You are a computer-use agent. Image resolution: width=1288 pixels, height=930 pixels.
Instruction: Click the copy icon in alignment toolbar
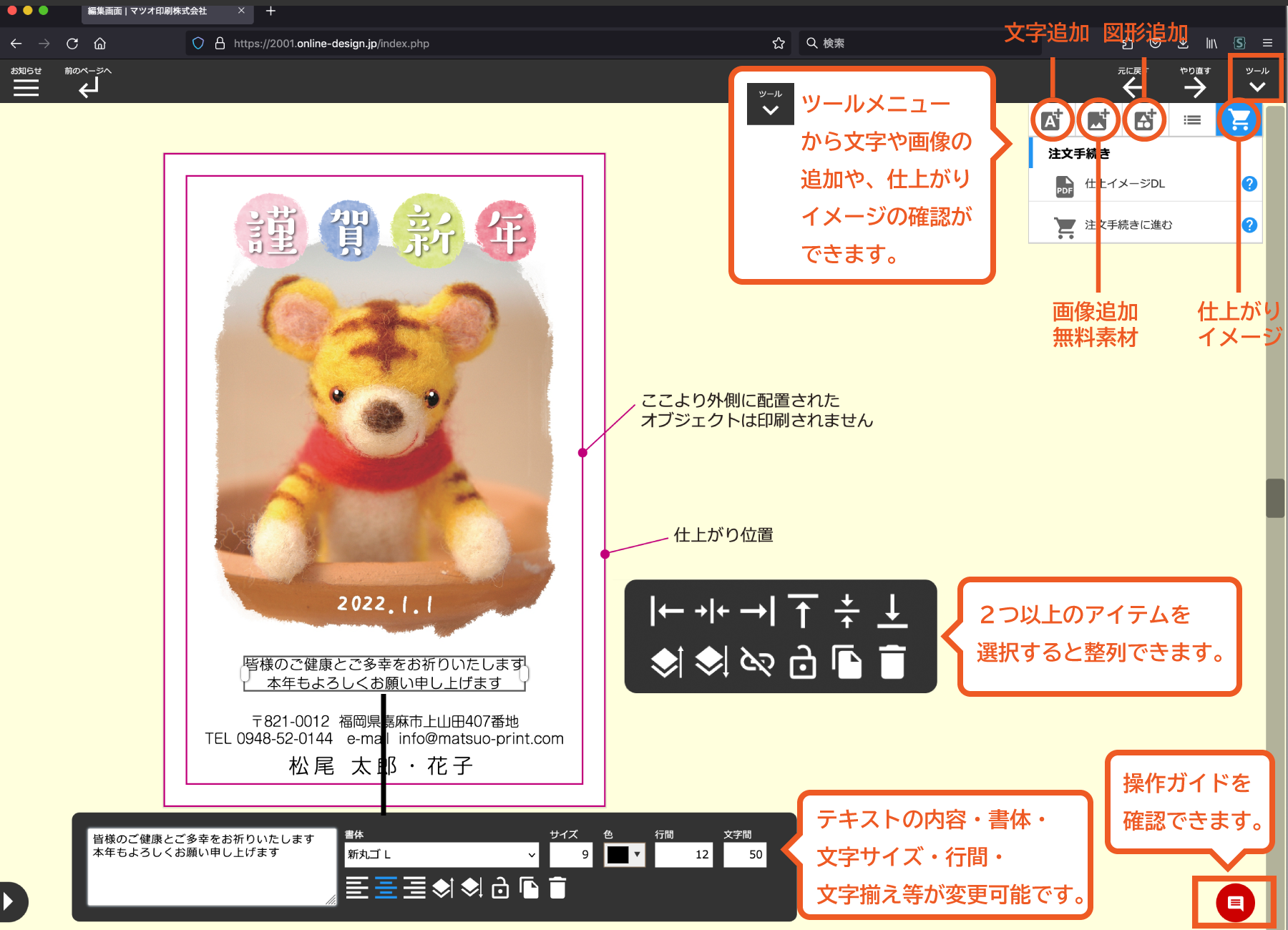847,662
